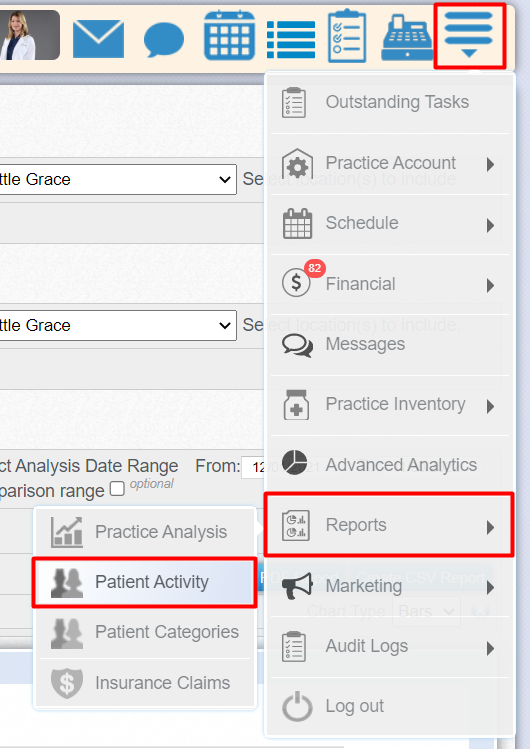Open second Grace location dropdown
This screenshot has height=749, width=530.
click(x=118, y=325)
